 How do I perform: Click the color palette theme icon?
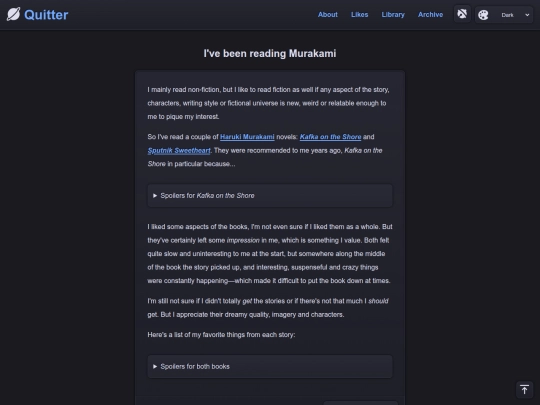(483, 15)
